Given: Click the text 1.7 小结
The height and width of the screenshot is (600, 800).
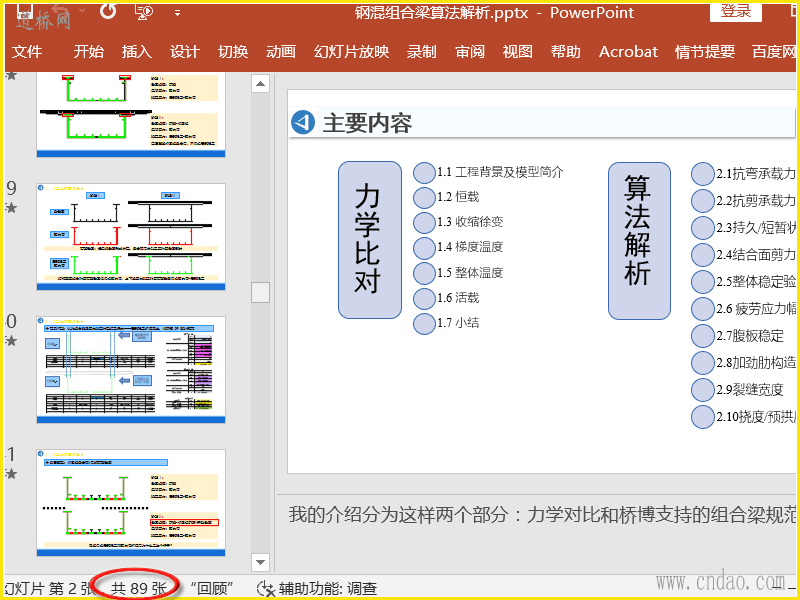Looking at the screenshot, I should tap(458, 322).
